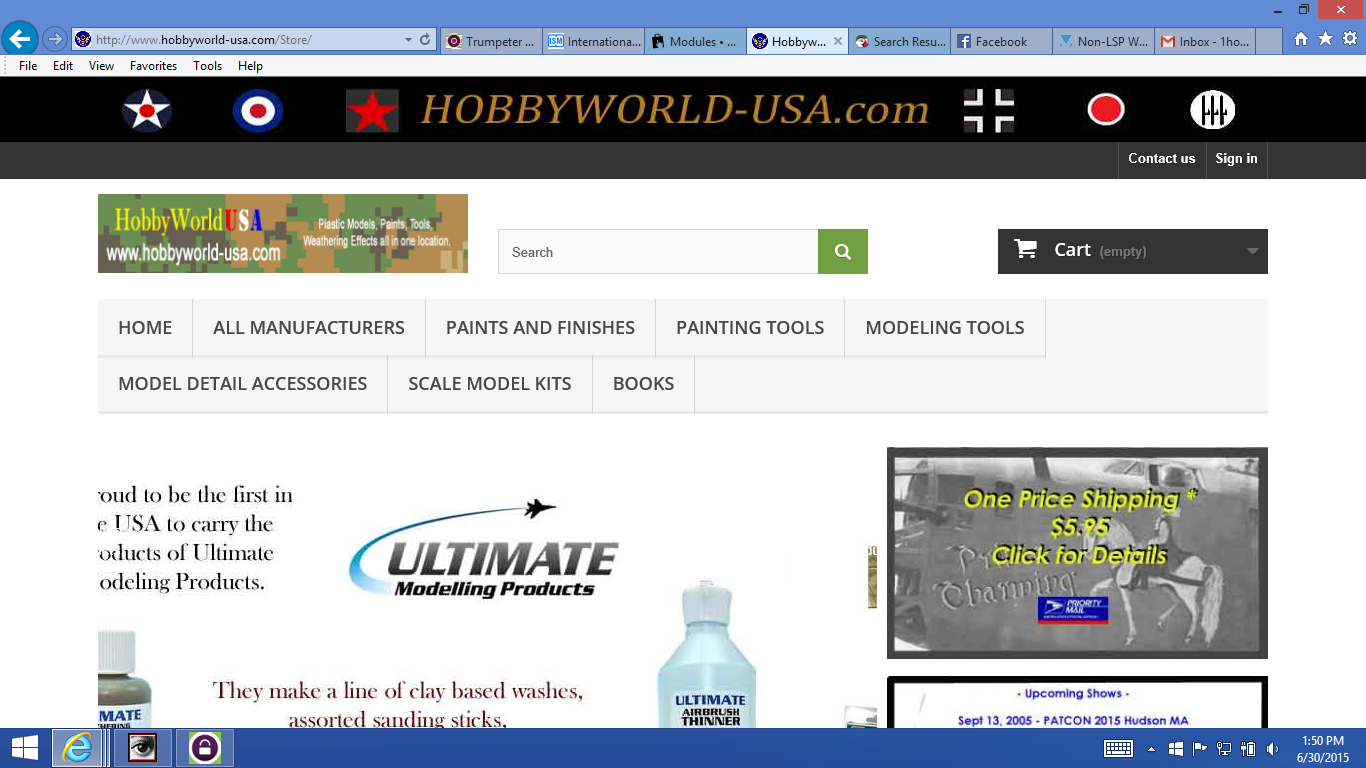1366x768 pixels.
Task: Open PAINTING TOOLS category
Action: [750, 327]
